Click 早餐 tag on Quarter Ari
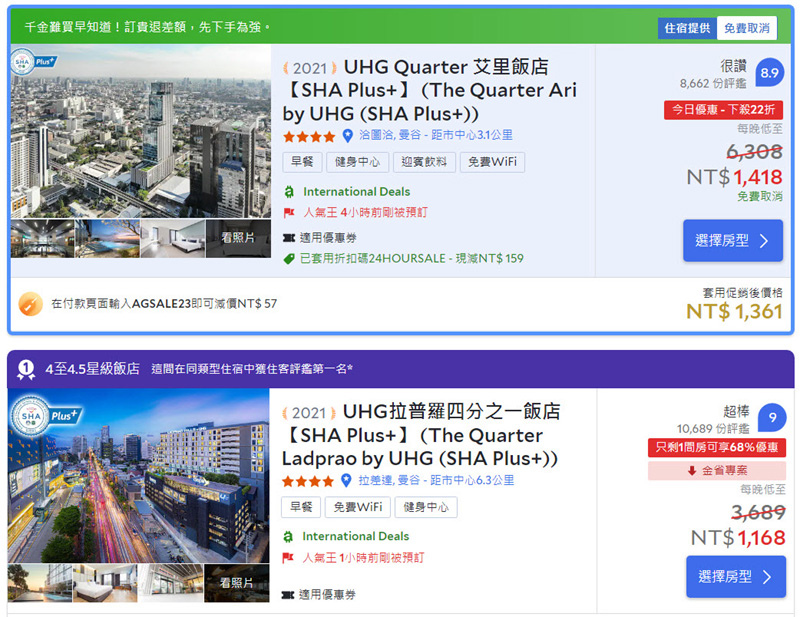The image size is (800, 617). (302, 162)
